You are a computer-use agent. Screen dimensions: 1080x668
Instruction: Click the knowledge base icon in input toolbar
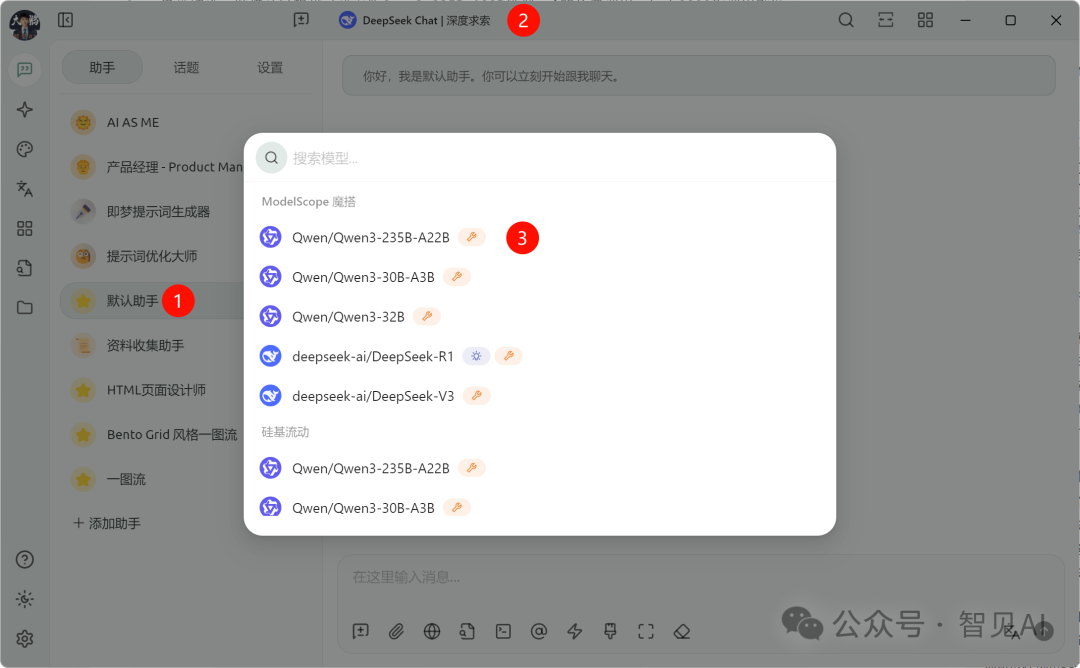[x=468, y=631]
